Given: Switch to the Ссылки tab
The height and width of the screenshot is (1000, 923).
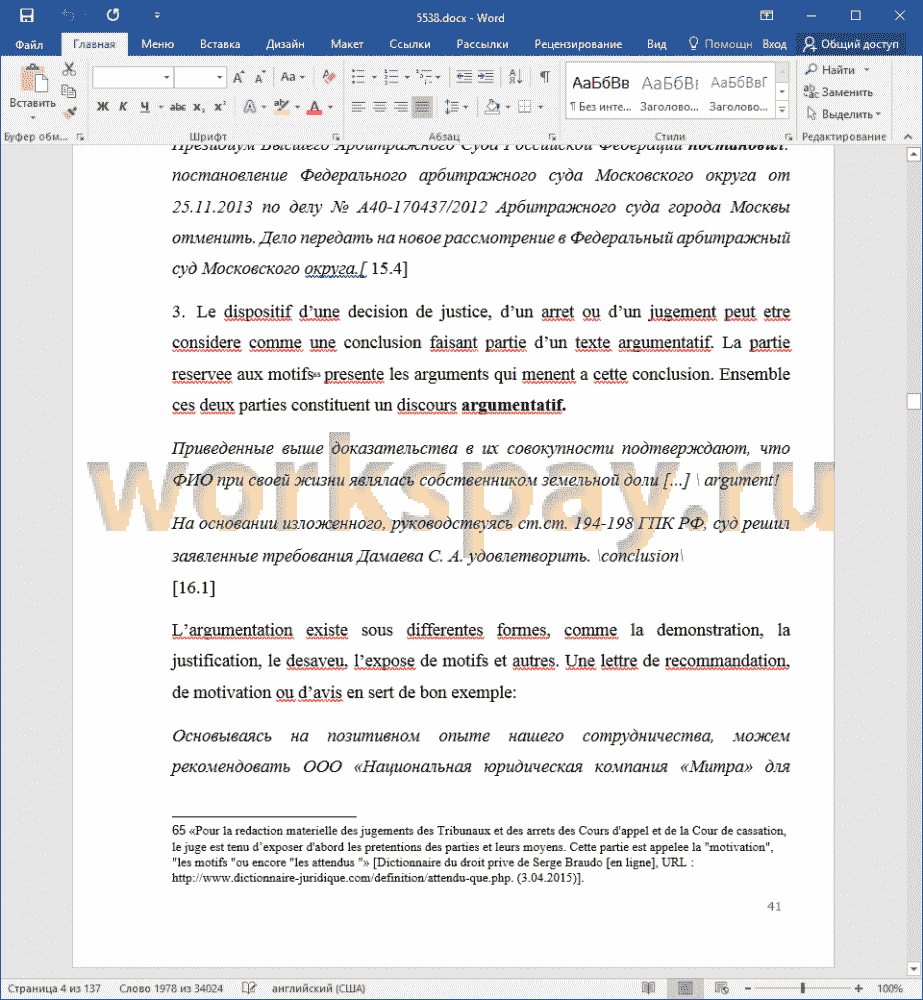Looking at the screenshot, I should [x=410, y=44].
